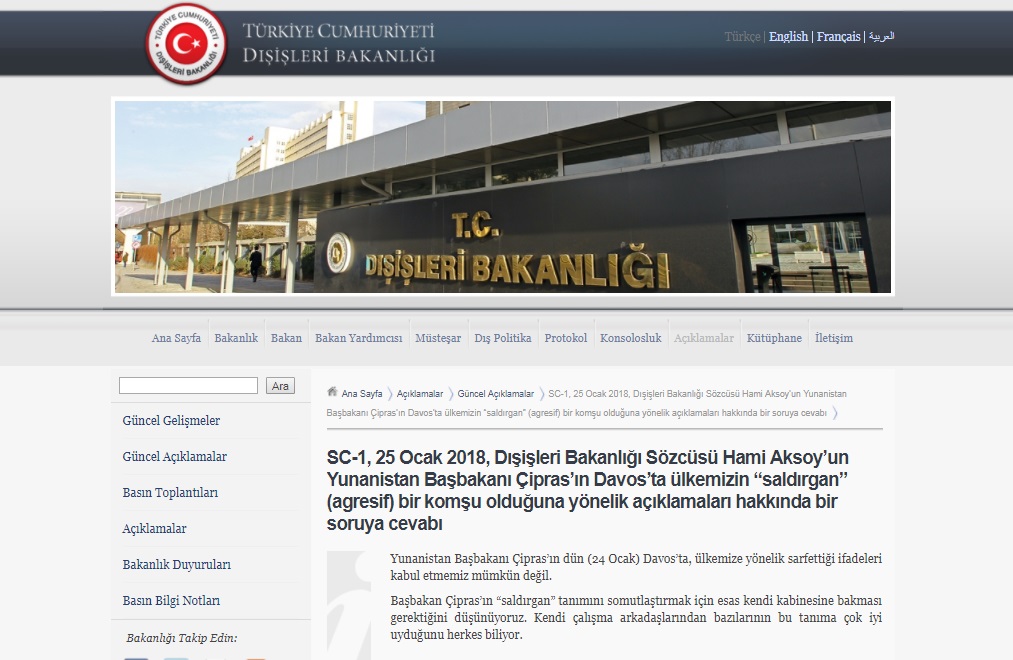
Task: Click the search text field in the sidebar
Action: click(188, 386)
